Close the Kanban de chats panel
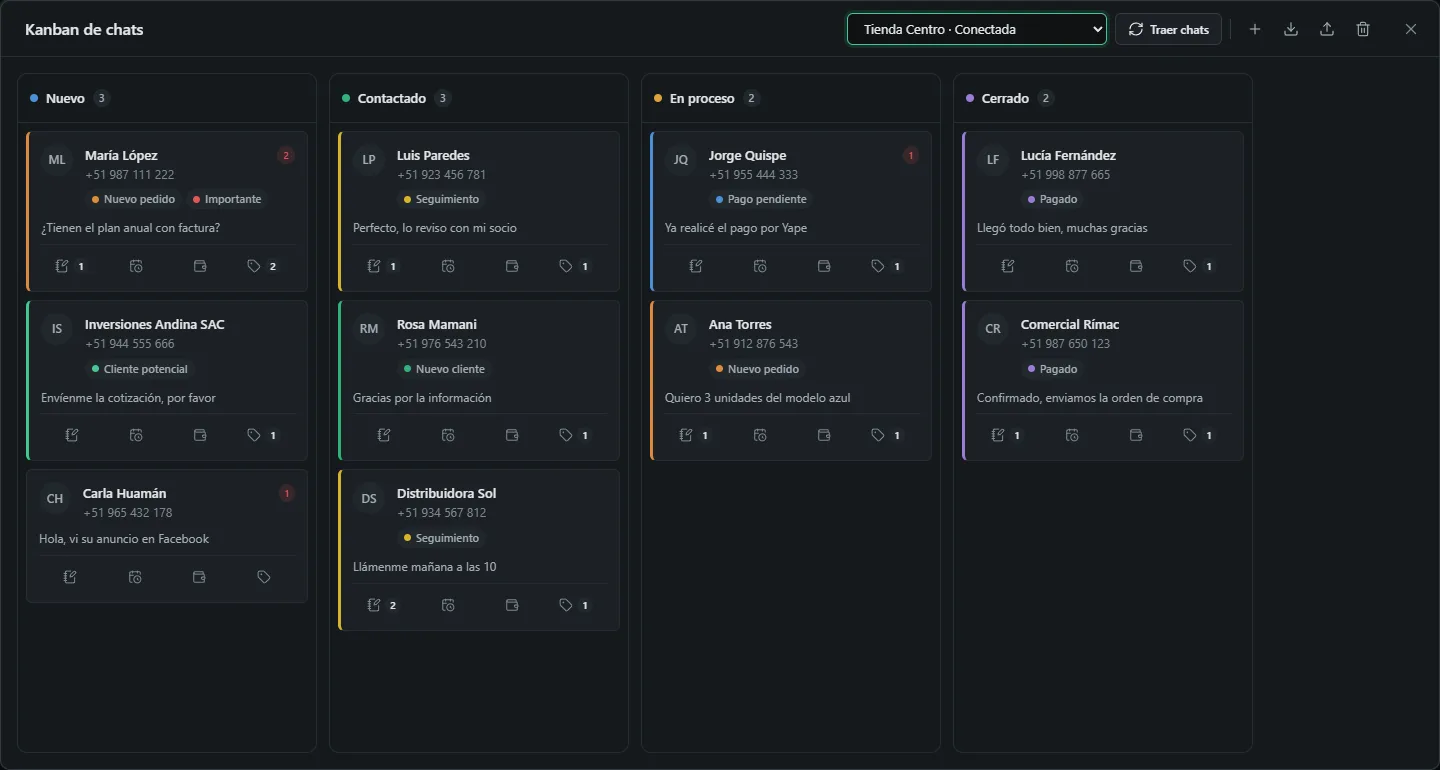 pyautogui.click(x=1411, y=29)
